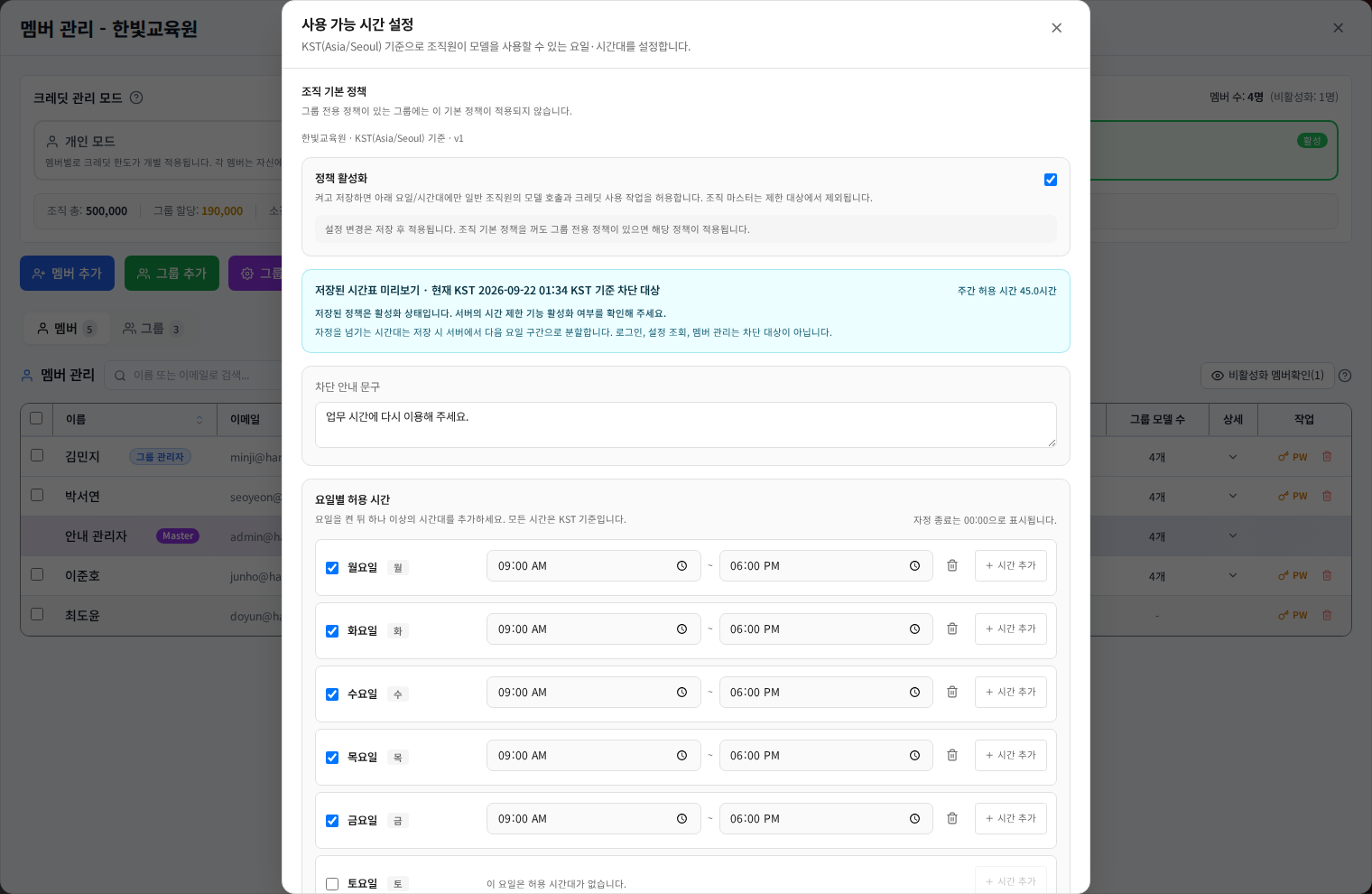Click 시간 추가 button for 월요일

1011,565
